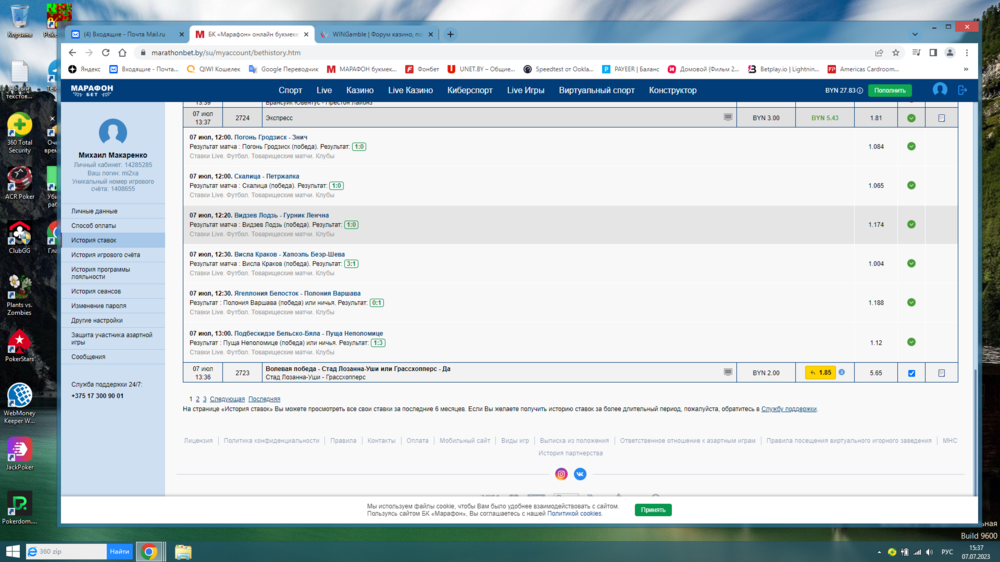Toggle the checkbox on bet 2723 row

[x=911, y=373]
